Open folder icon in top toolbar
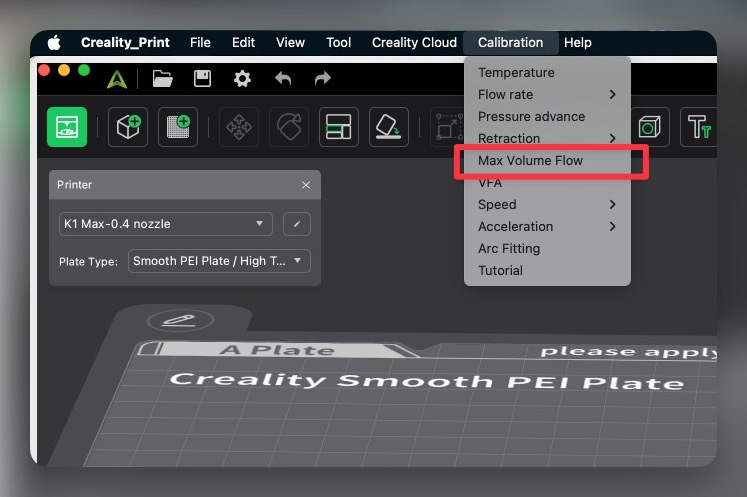Screen dimensions: 747x497 coord(162,78)
